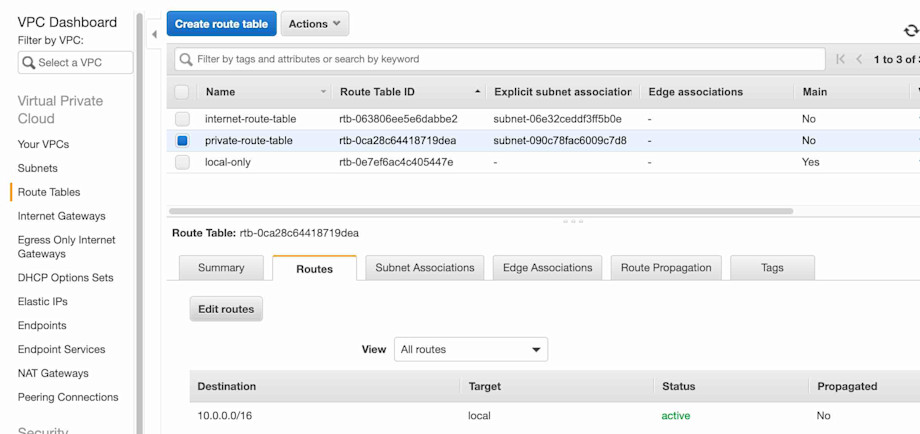This screenshot has height=434, width=920.
Task: Select the internet-route-table name cell
Action: 251,119
